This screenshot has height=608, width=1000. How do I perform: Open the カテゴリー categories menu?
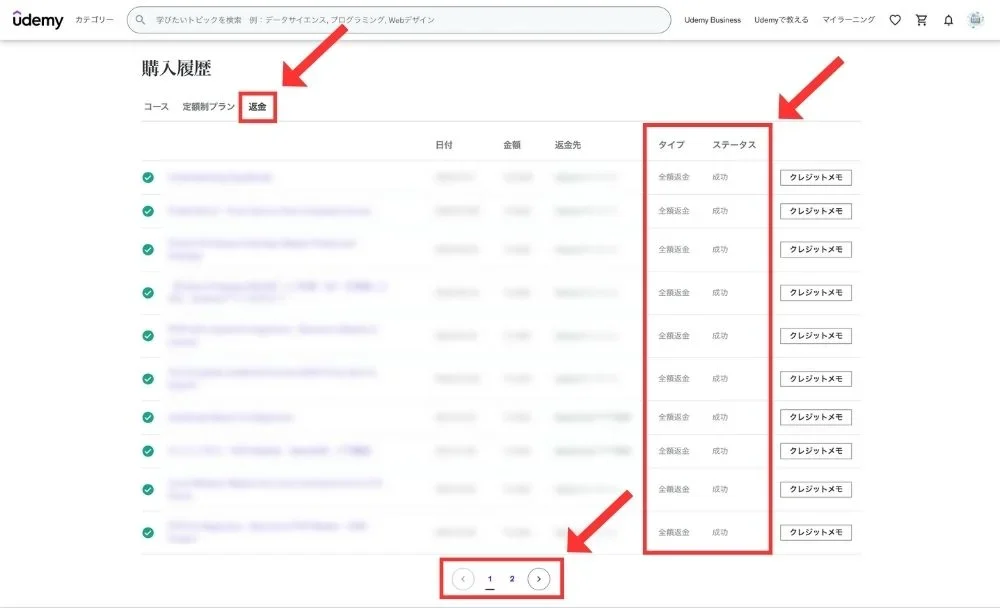tap(95, 20)
